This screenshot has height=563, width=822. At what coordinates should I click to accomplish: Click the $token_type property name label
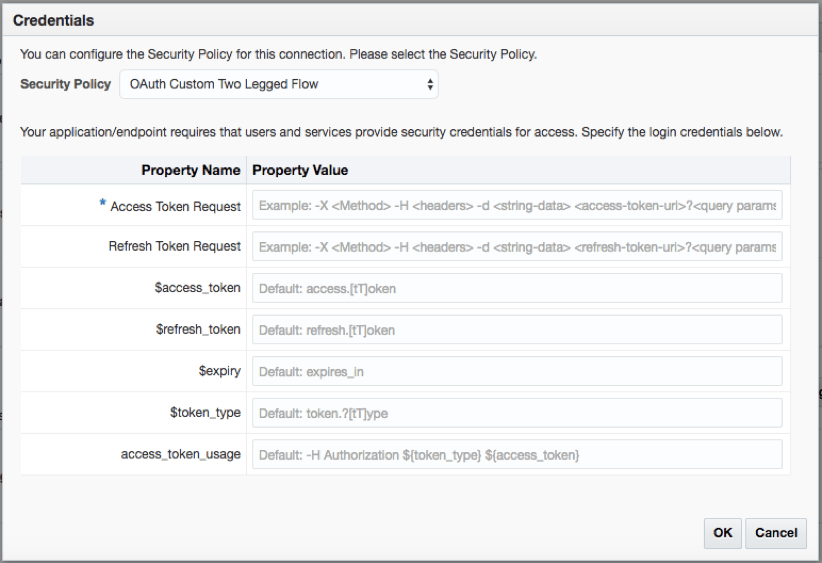(x=205, y=412)
